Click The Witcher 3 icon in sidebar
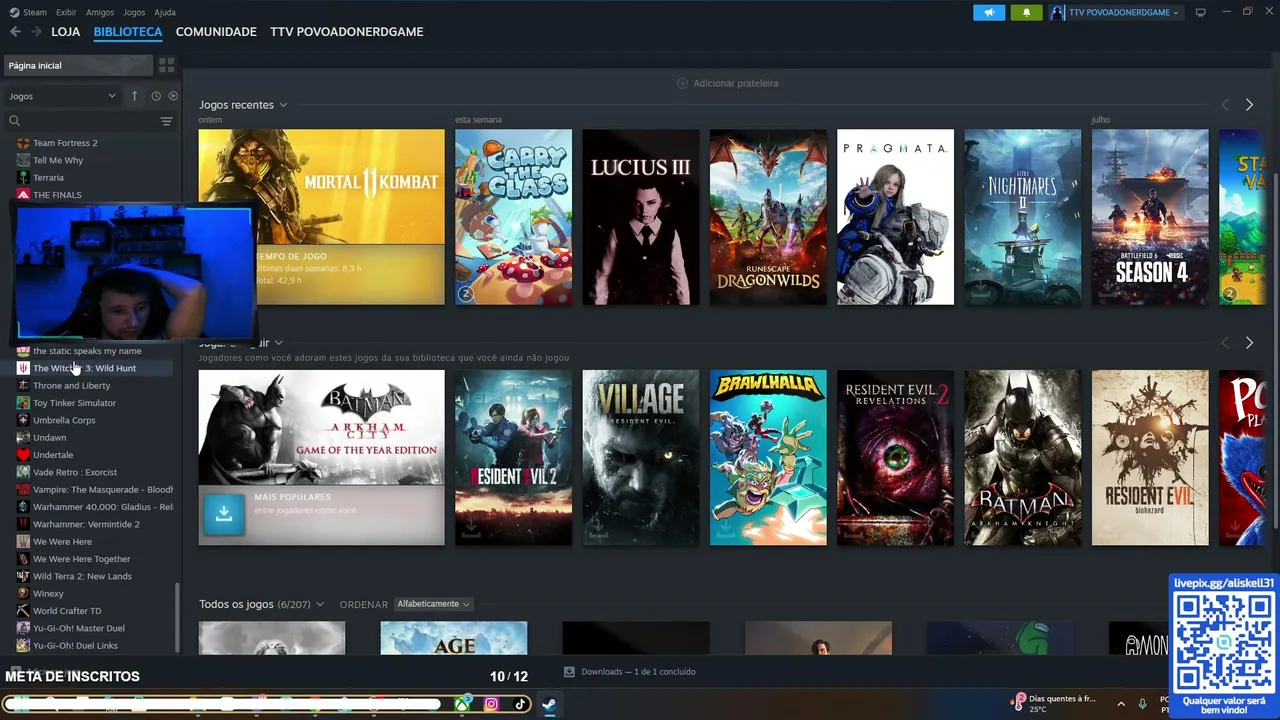1280x720 pixels. (x=23, y=368)
